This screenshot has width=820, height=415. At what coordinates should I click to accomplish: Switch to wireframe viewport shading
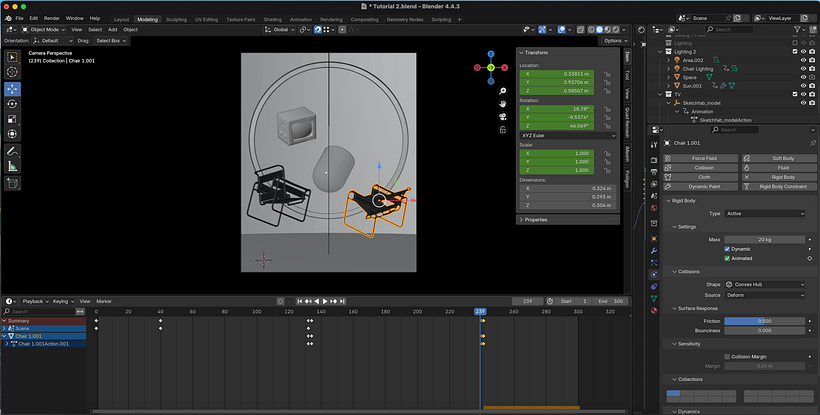[591, 30]
